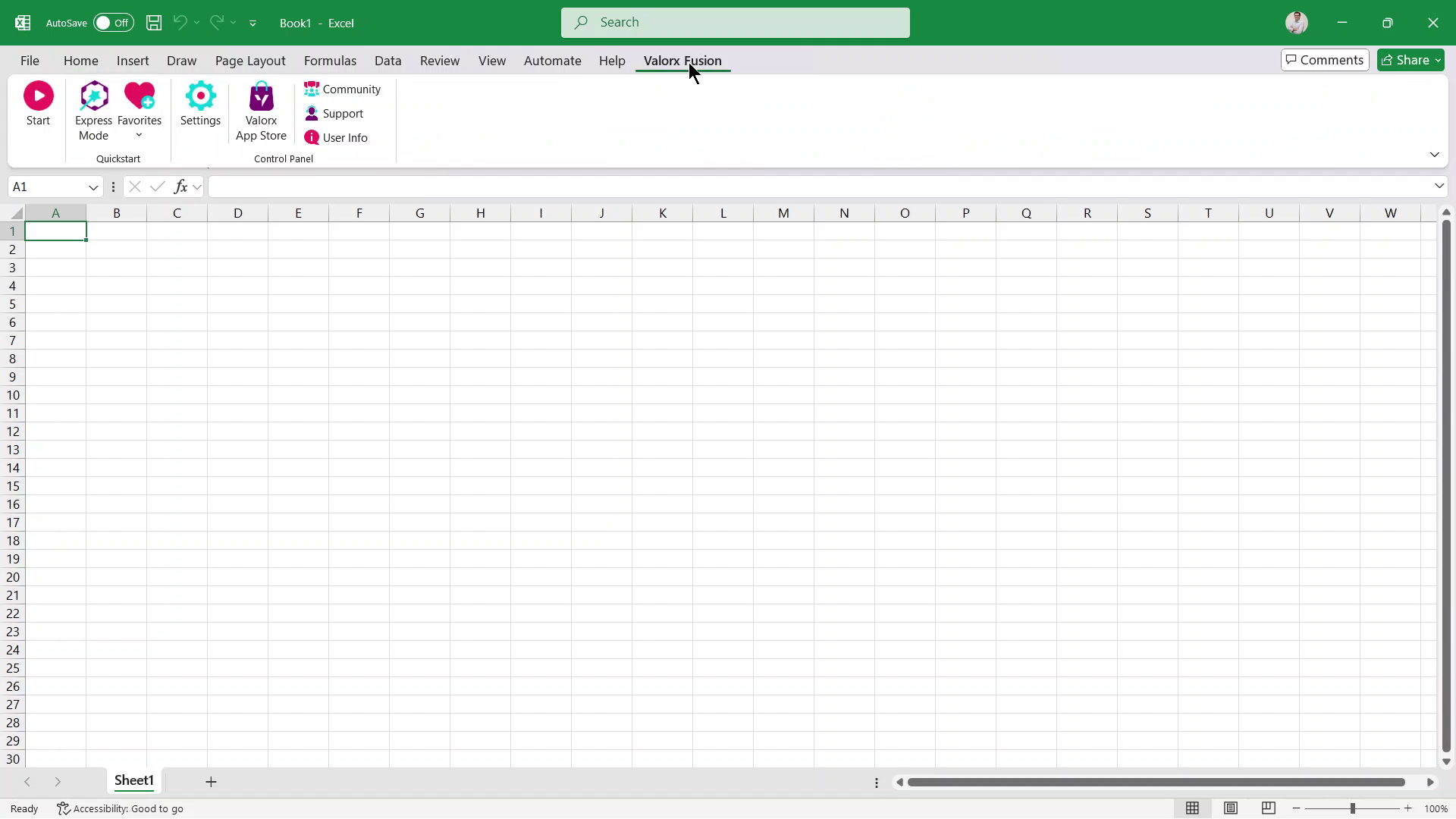1456x819 pixels.
Task: Click scroll right arrow of horizontal scrollbar
Action: pyautogui.click(x=1430, y=782)
